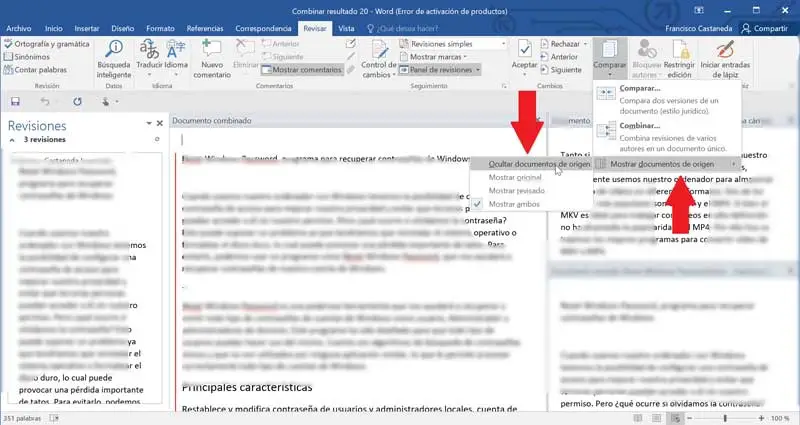Open Panel de revisiones dropdown arrow
The image size is (800, 425).
tap(478, 69)
